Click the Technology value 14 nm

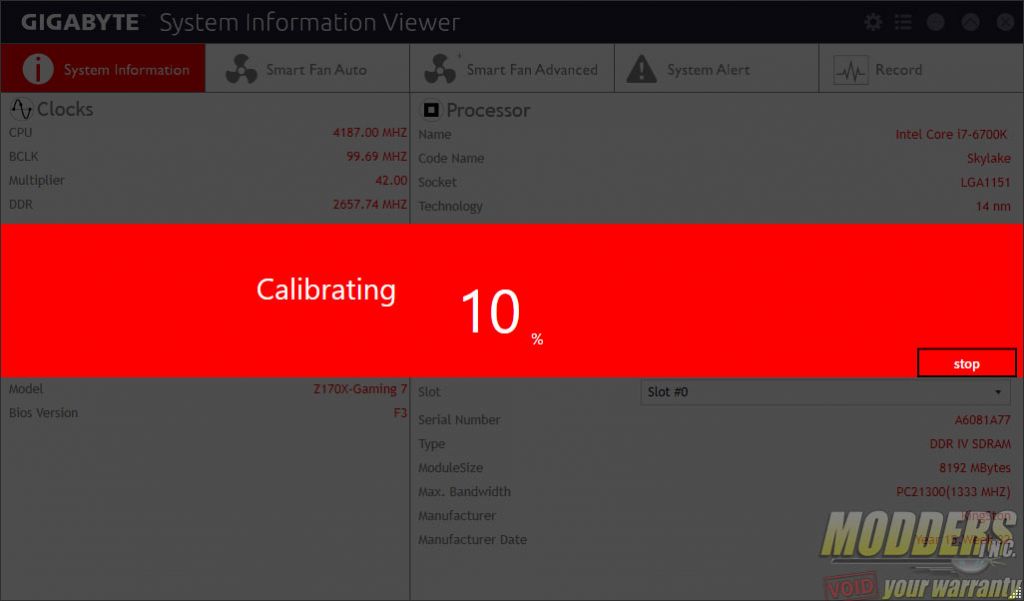[x=993, y=206]
